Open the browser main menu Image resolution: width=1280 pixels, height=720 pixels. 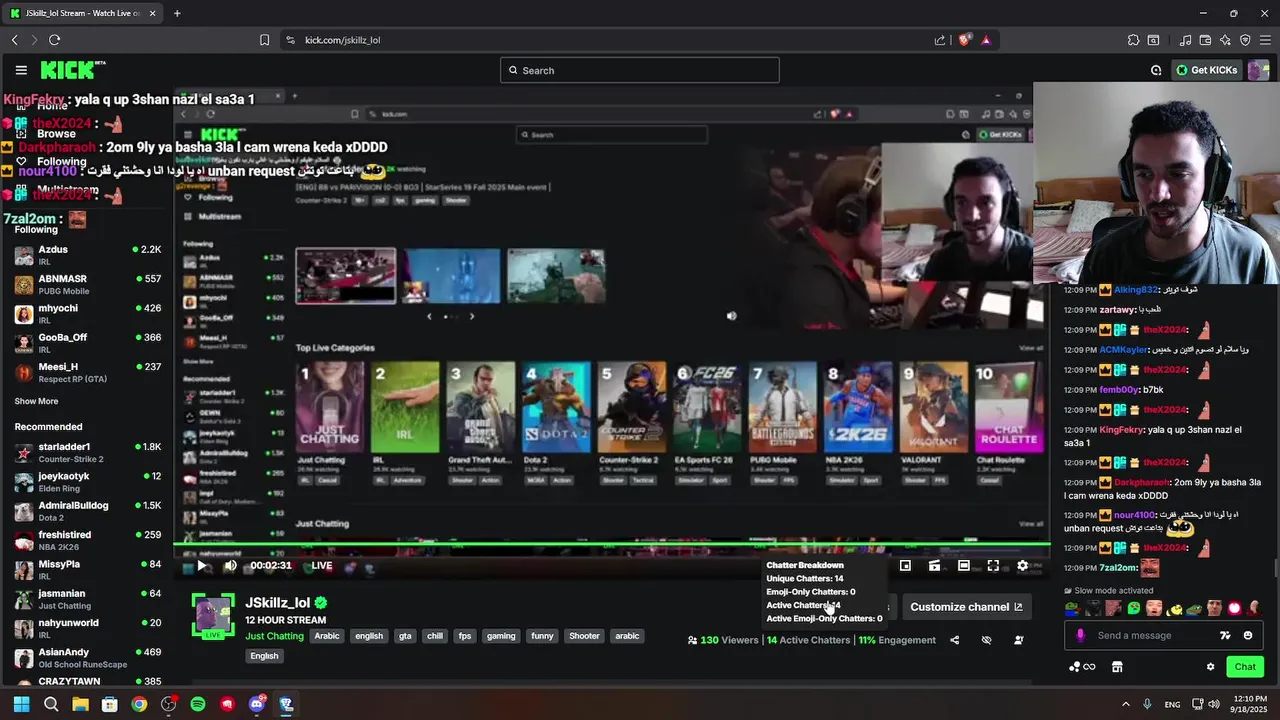[x=1265, y=40]
